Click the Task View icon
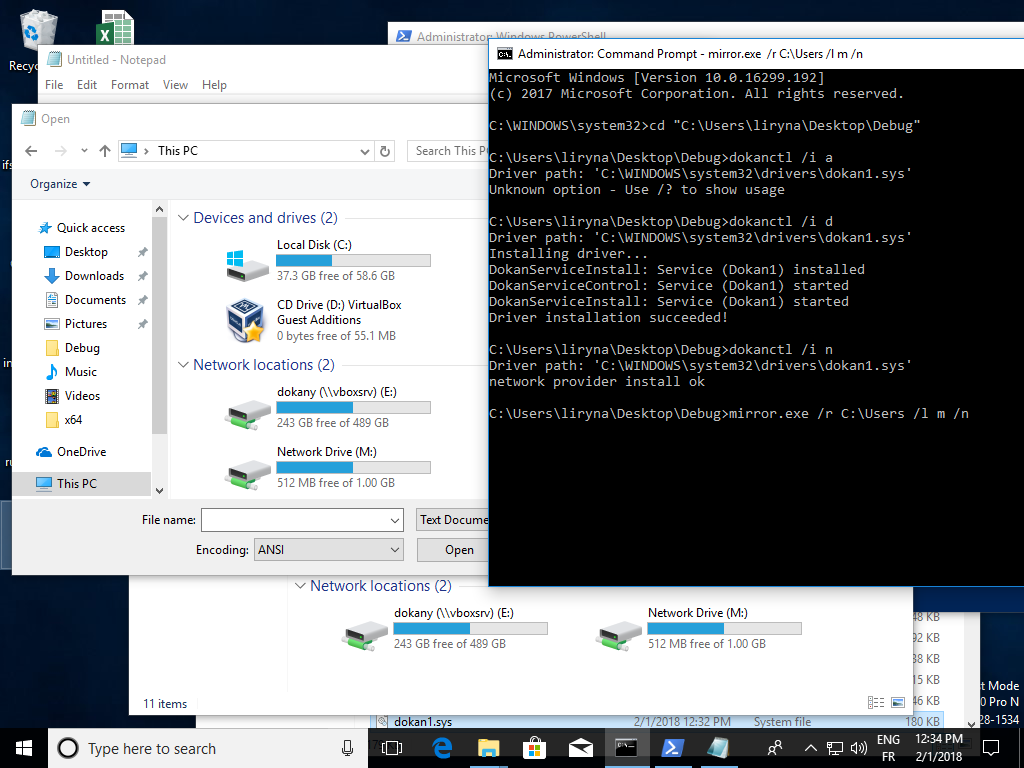This screenshot has height=768, width=1024. pos(391,747)
